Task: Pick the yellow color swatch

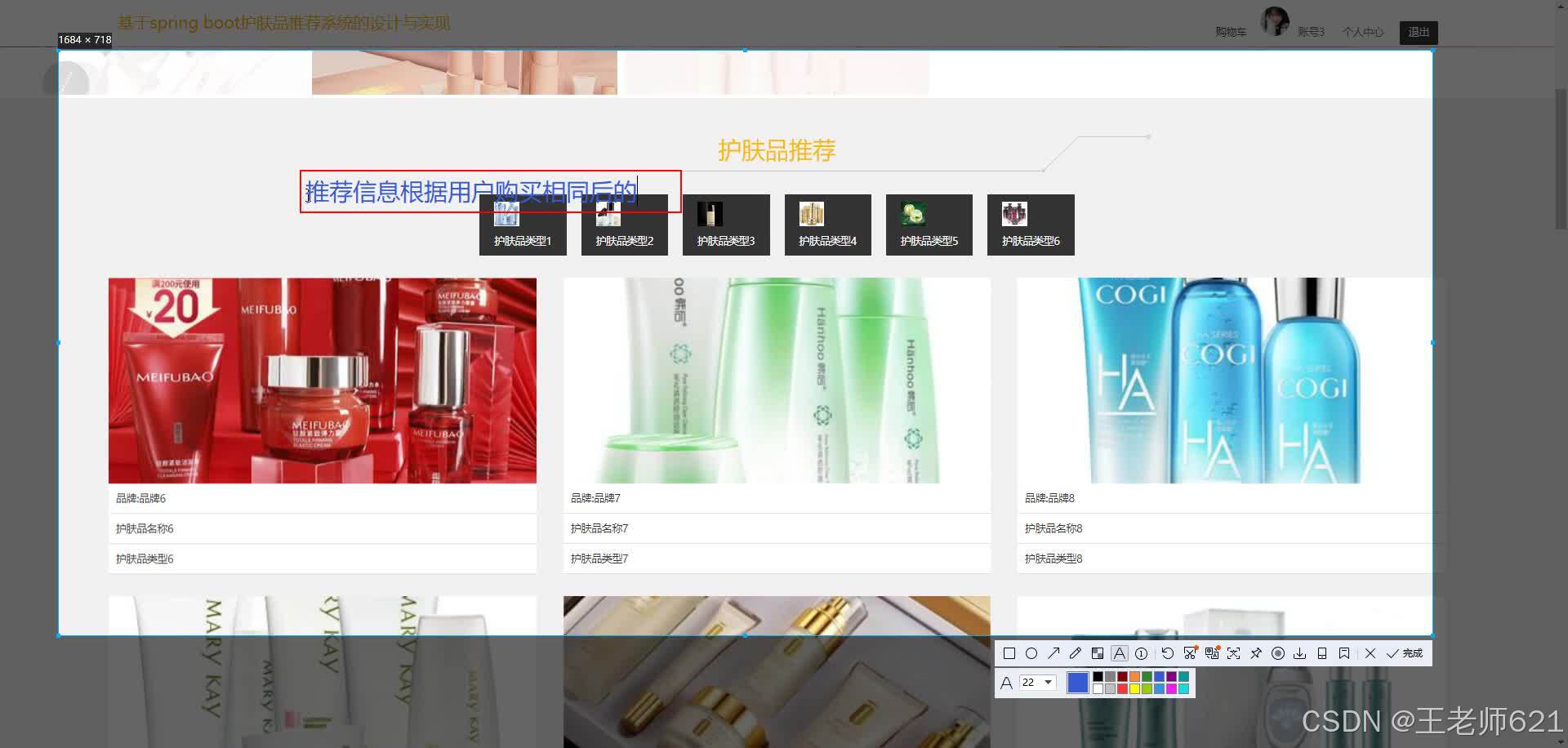Action: pyautogui.click(x=1134, y=689)
